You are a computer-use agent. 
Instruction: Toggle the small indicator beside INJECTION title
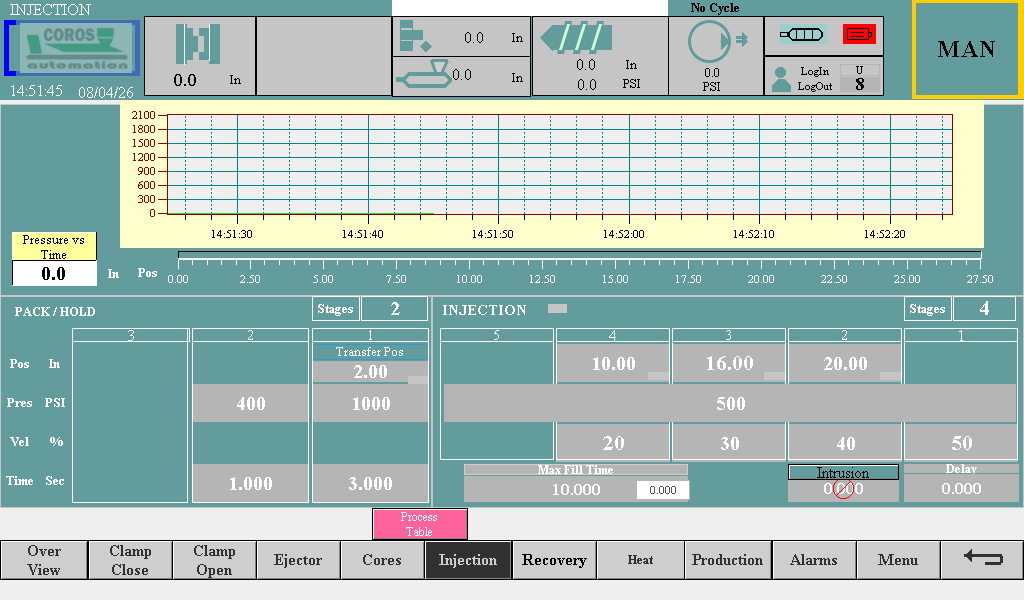pyautogui.click(x=557, y=309)
